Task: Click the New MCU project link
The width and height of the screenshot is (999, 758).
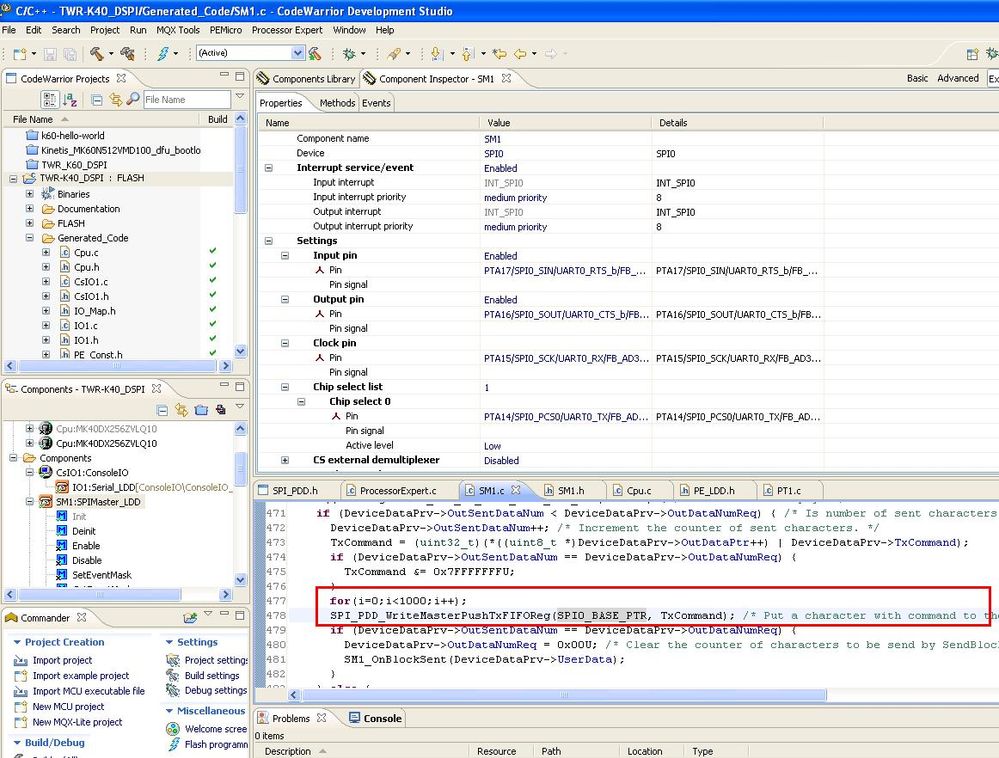Action: click(68, 706)
